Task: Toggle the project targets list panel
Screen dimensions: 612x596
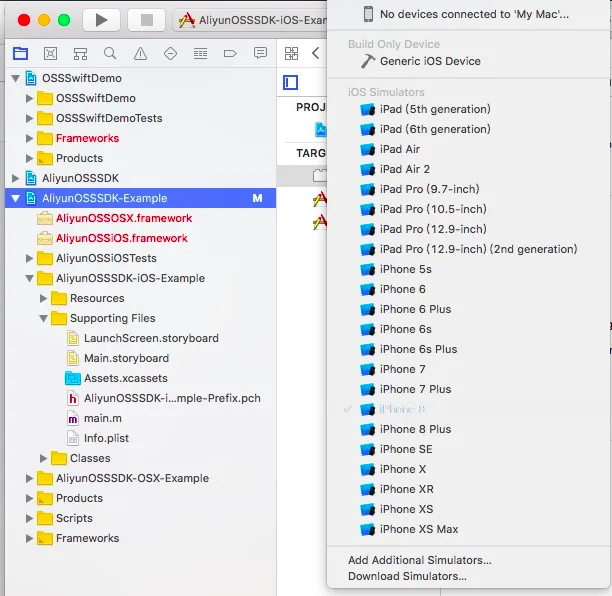Action: click(290, 82)
